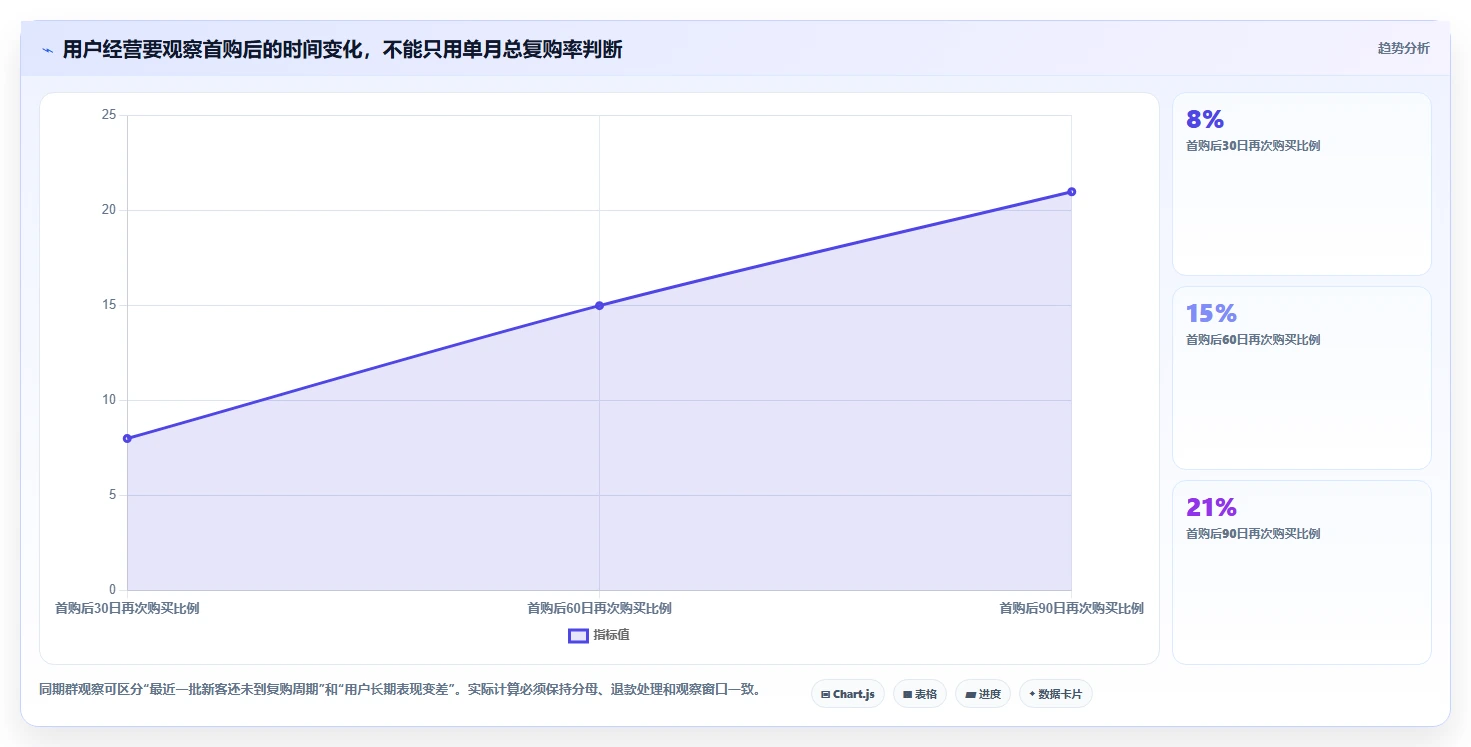This screenshot has width=1471, height=747.
Task: Click the 首购后90日再次购买比例 card caption
Action: click(x=1253, y=534)
